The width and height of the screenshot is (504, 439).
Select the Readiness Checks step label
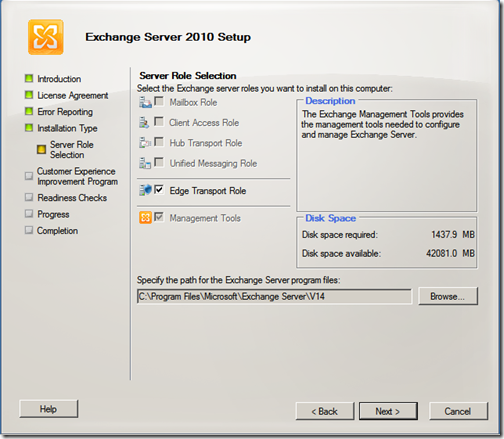72,198
